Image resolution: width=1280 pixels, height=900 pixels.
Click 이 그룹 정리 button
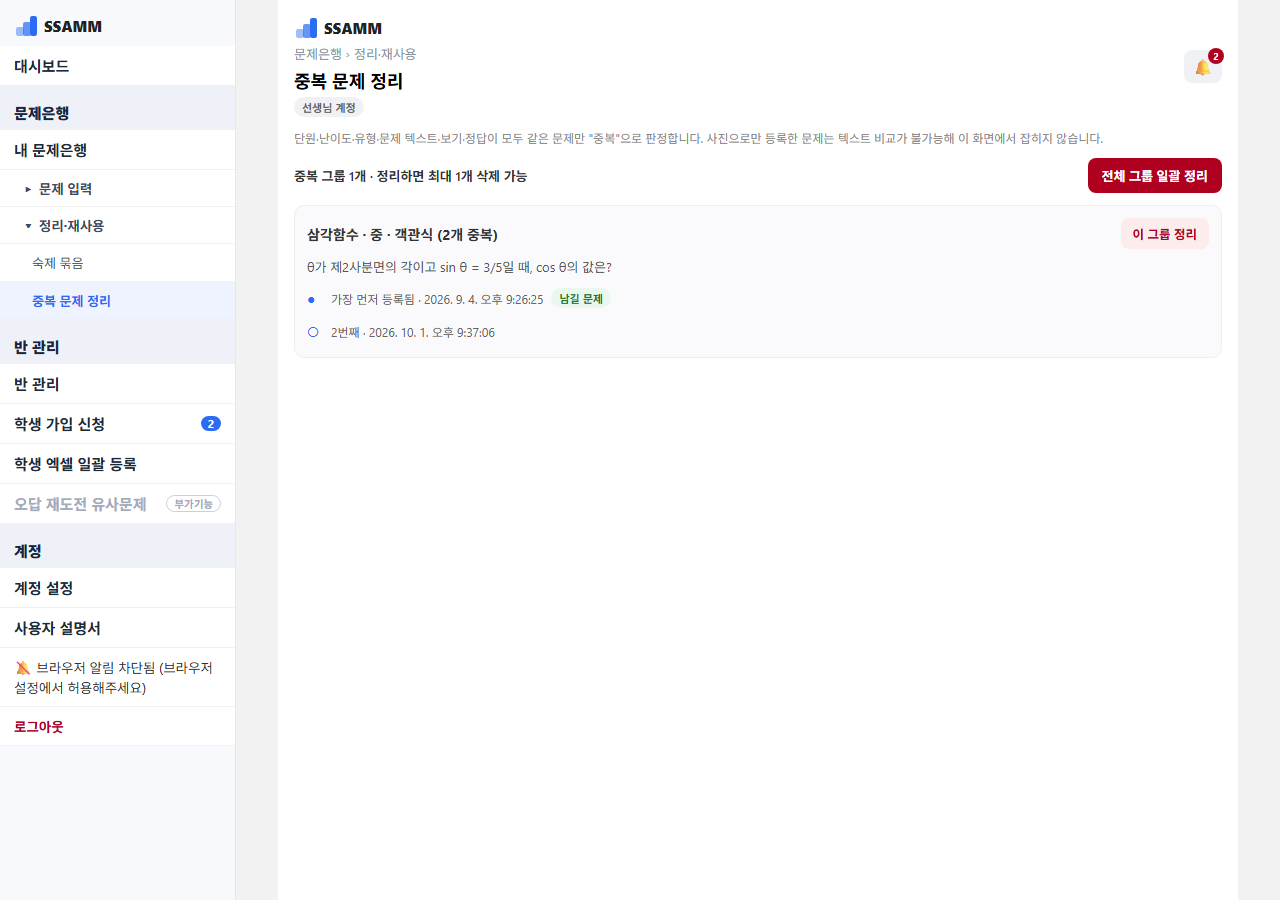point(1165,234)
